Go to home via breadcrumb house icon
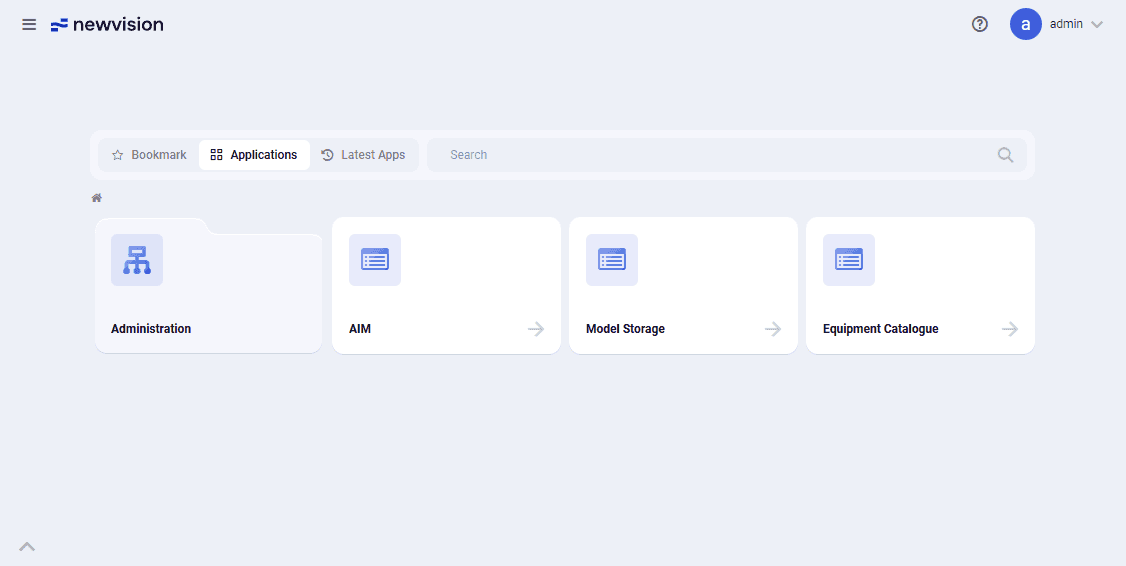Image resolution: width=1126 pixels, height=566 pixels. pos(96,198)
